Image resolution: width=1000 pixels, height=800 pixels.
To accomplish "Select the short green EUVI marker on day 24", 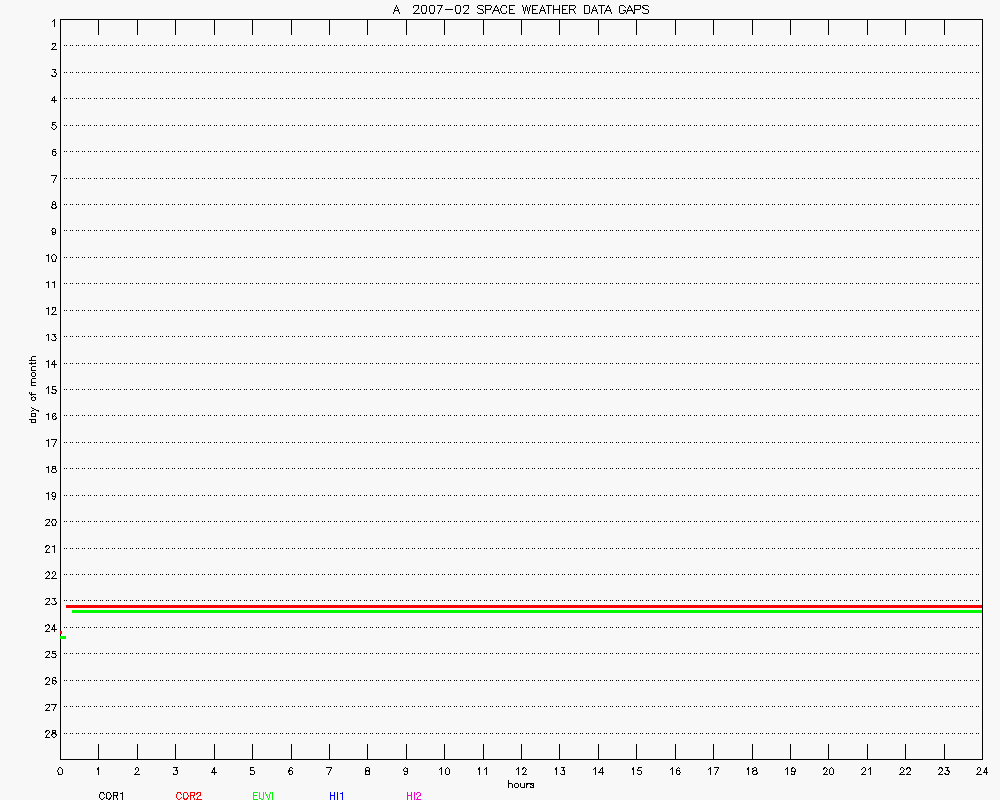I will click(x=63, y=637).
